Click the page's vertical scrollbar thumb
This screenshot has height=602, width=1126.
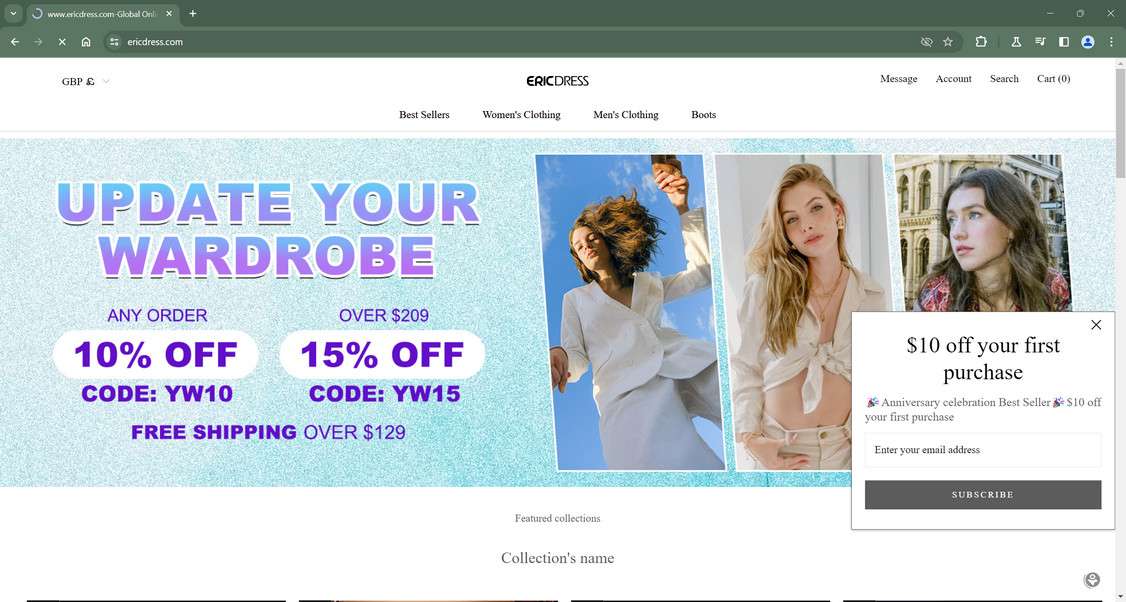click(x=1120, y=122)
